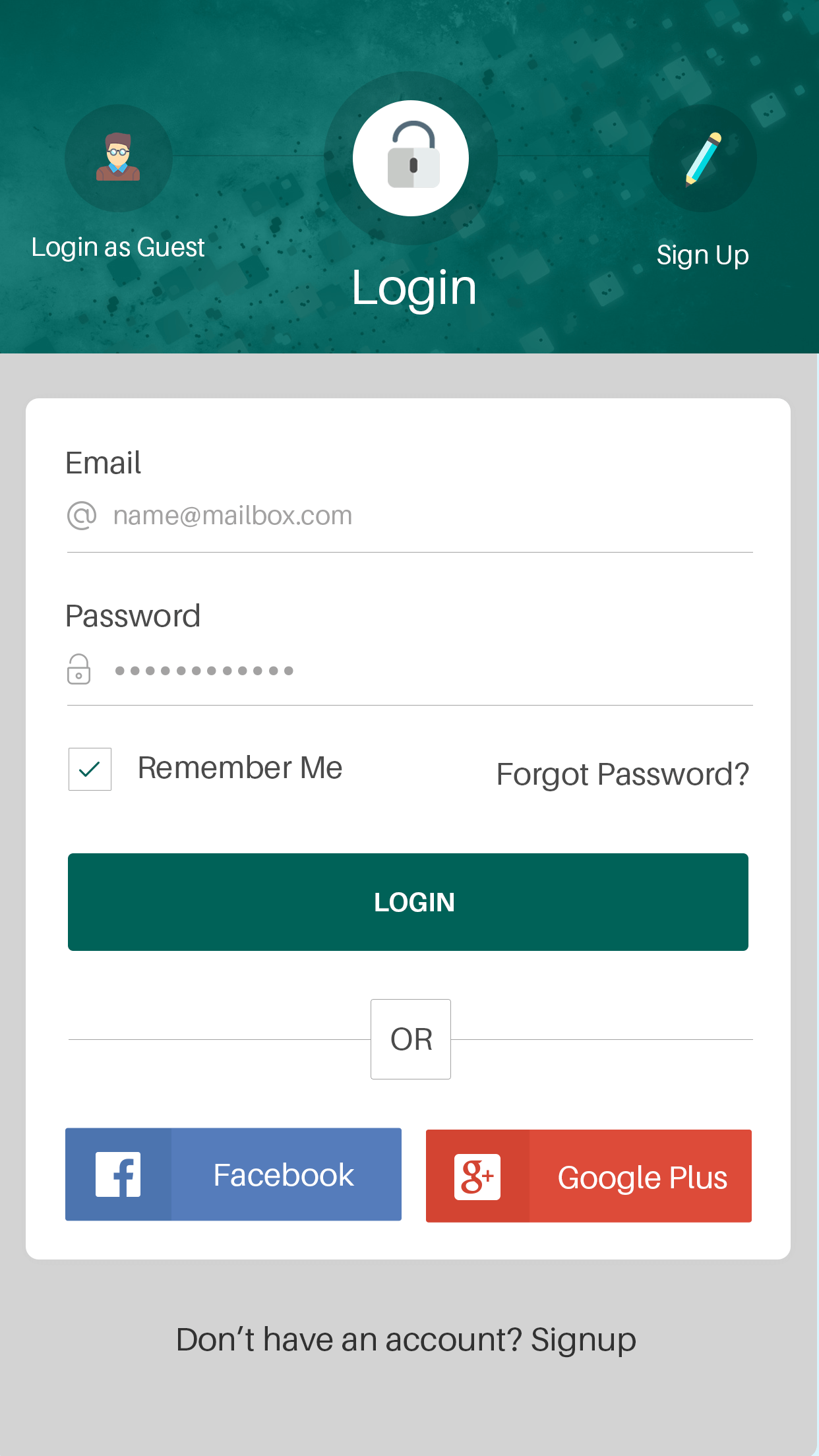Select the large 'Login' heading tab
The width and height of the screenshot is (819, 1456).
pos(413,288)
